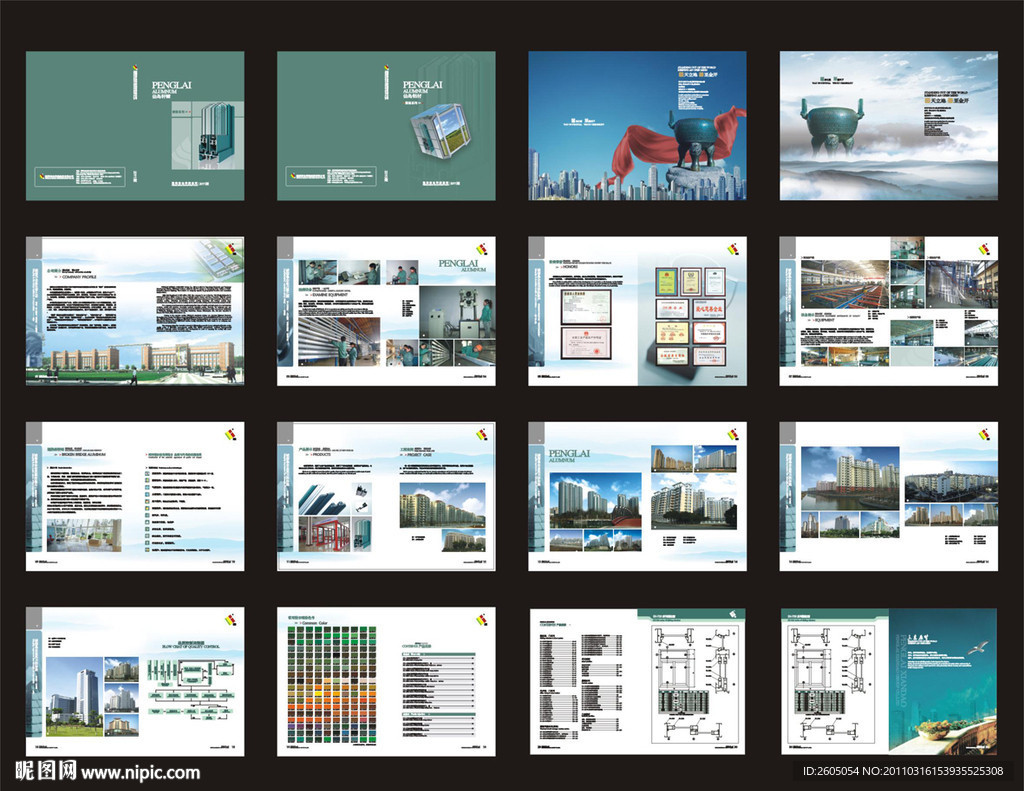
Task: Select the Broken Bridge Aluminum text spread
Action: point(135,496)
